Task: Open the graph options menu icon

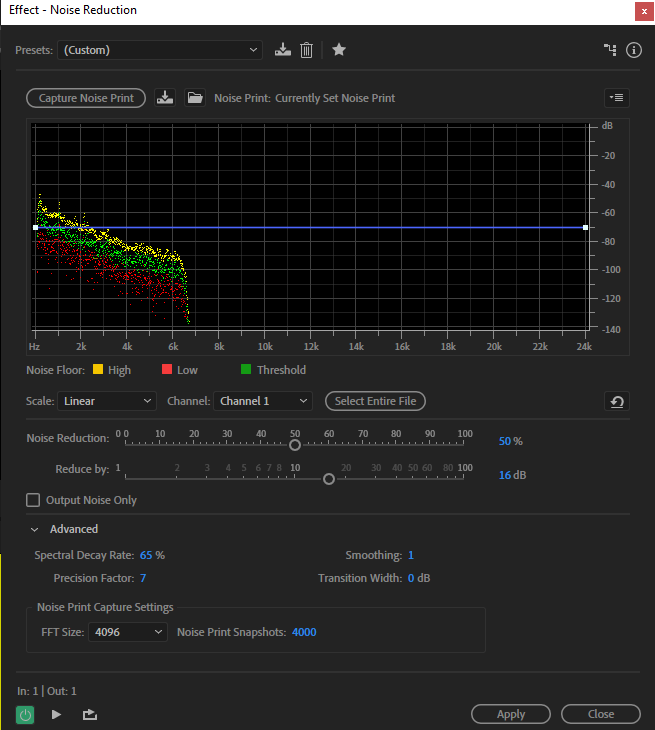Action: click(615, 98)
